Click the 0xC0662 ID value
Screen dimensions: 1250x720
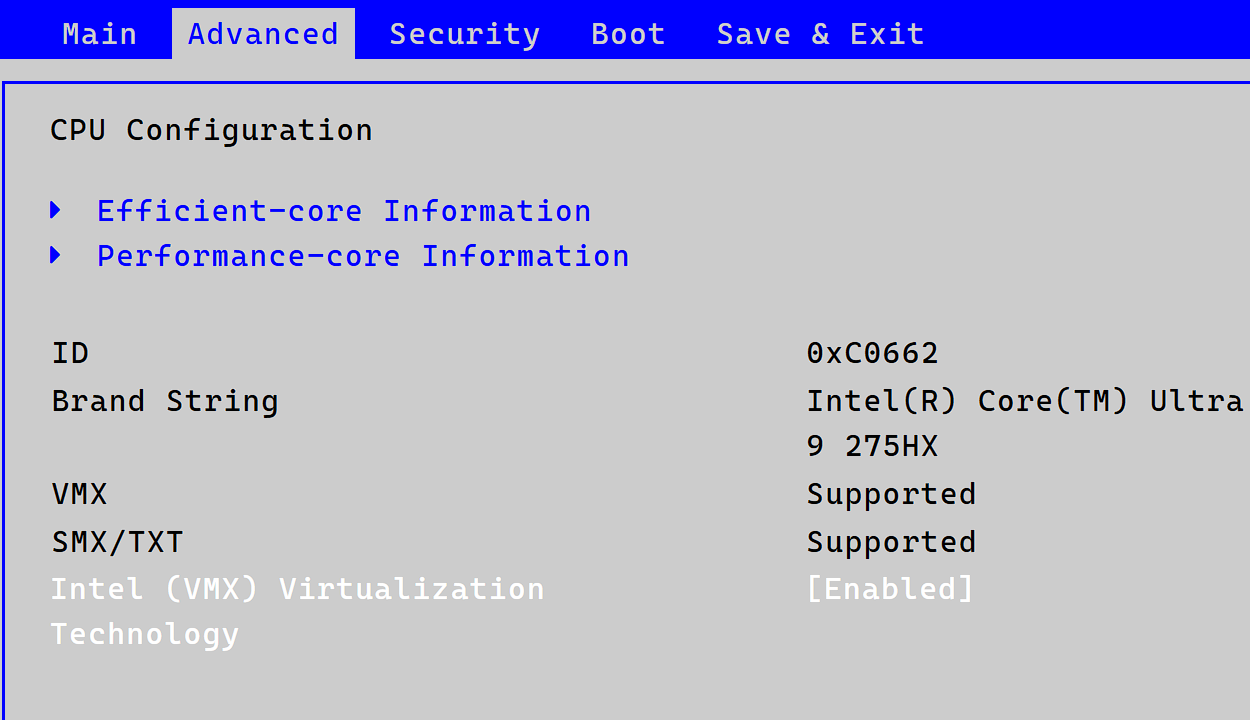[872, 353]
